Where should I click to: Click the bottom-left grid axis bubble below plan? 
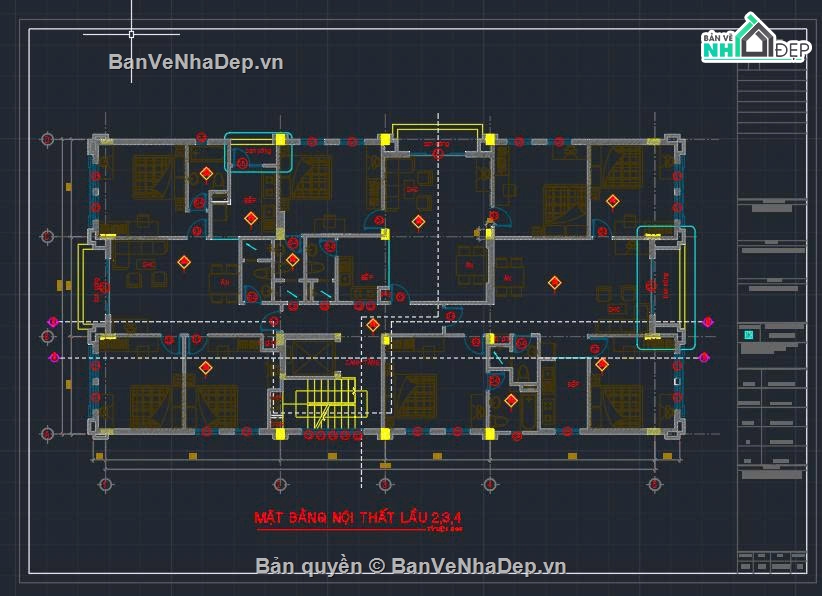104,484
